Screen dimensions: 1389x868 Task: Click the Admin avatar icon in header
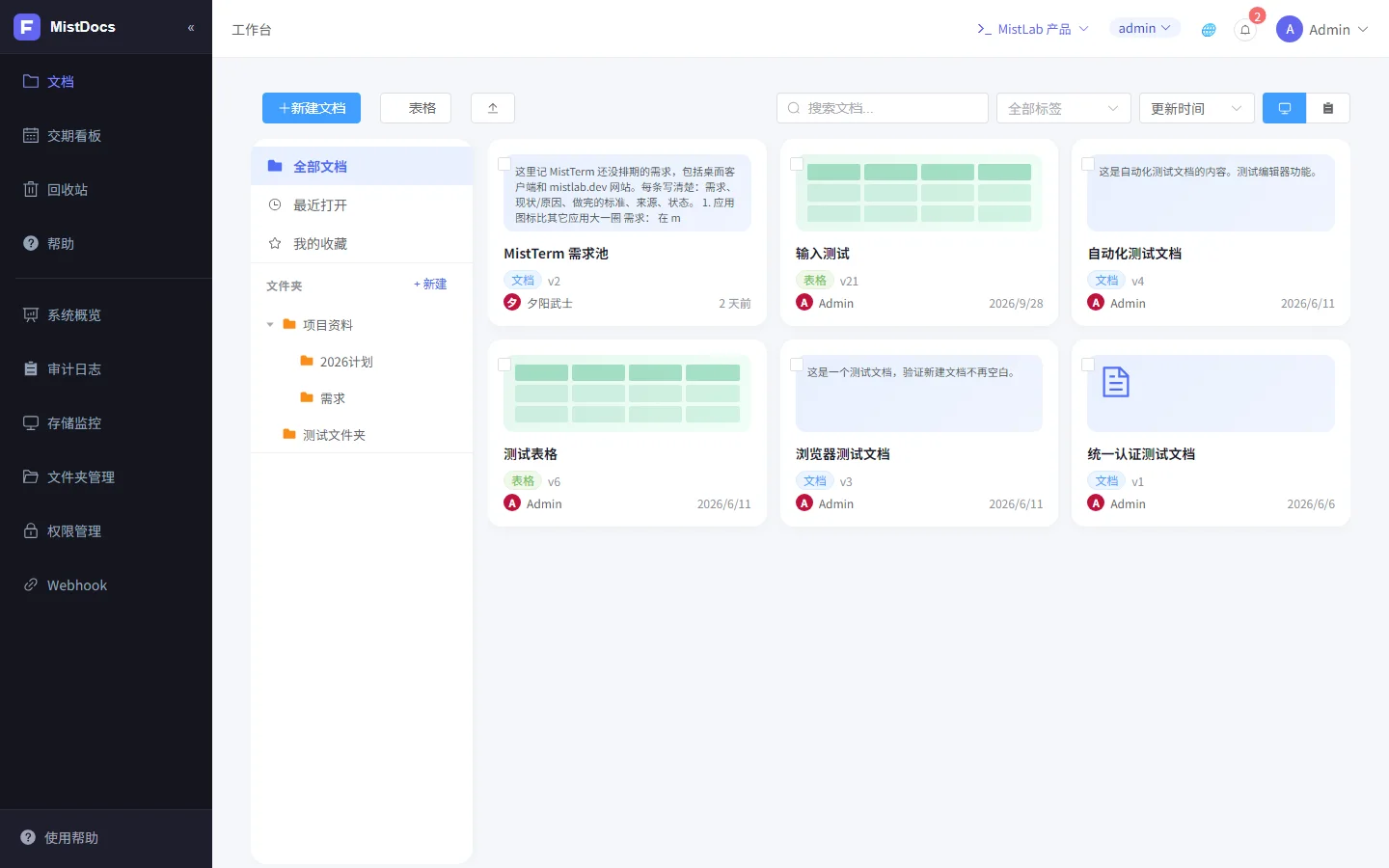coord(1290,29)
